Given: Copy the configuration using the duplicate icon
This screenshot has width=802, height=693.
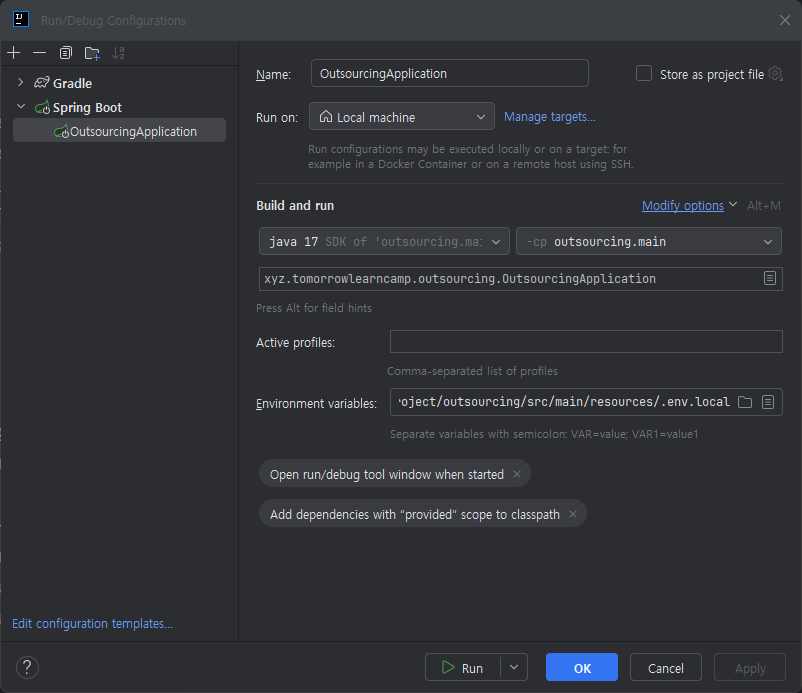Looking at the screenshot, I should pos(65,53).
